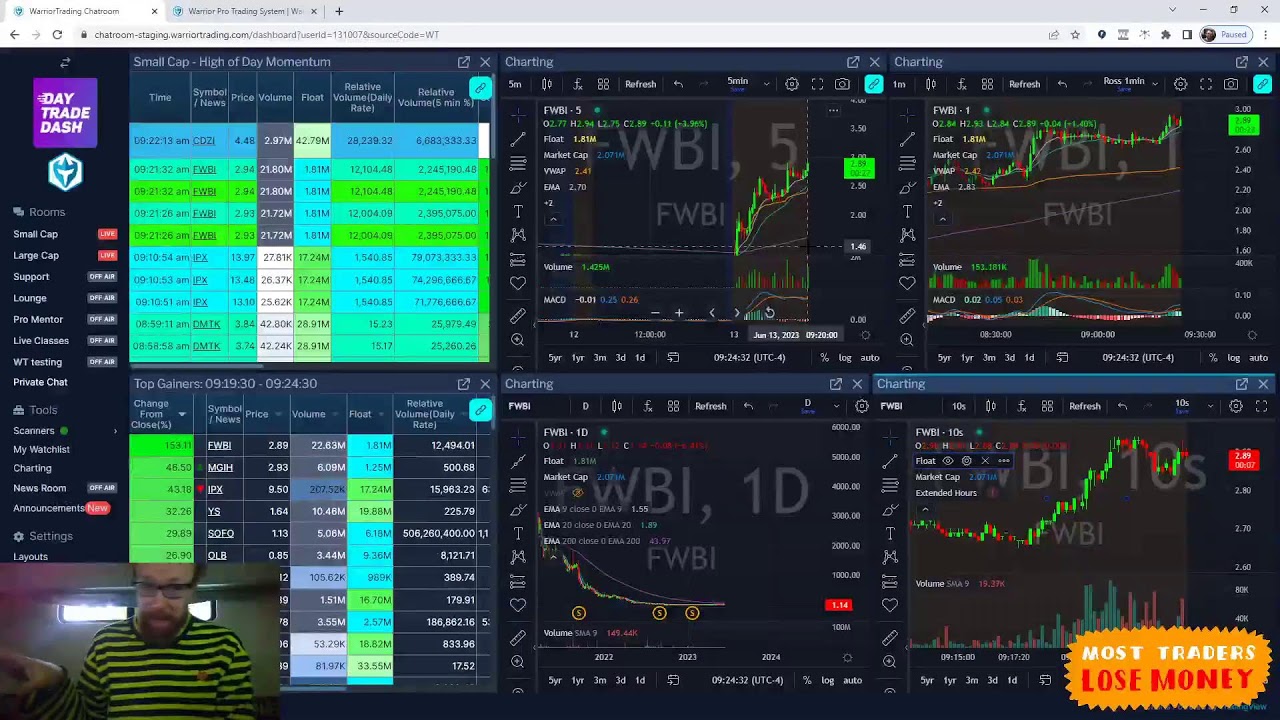The image size is (1280, 720).
Task: Expand the Scanners submenu arrow
Action: 115,431
